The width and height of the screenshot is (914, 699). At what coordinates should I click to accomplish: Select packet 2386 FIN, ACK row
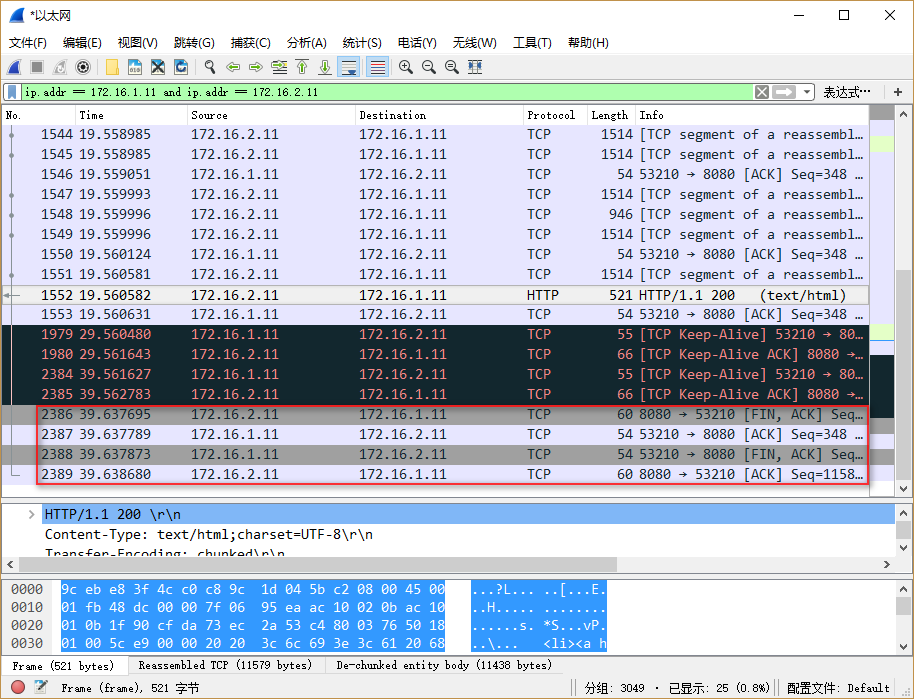tap(435, 415)
